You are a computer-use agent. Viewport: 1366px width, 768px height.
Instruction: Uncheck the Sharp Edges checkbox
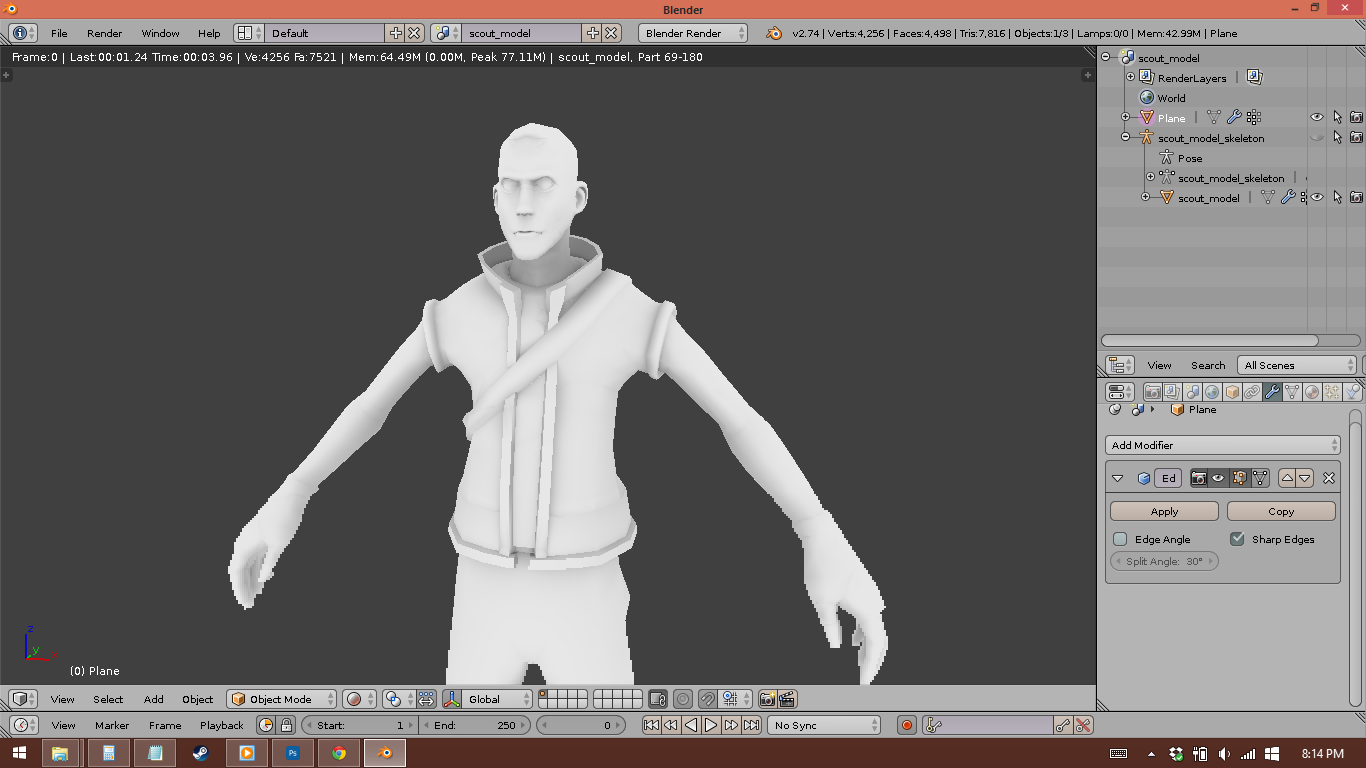coord(1237,539)
